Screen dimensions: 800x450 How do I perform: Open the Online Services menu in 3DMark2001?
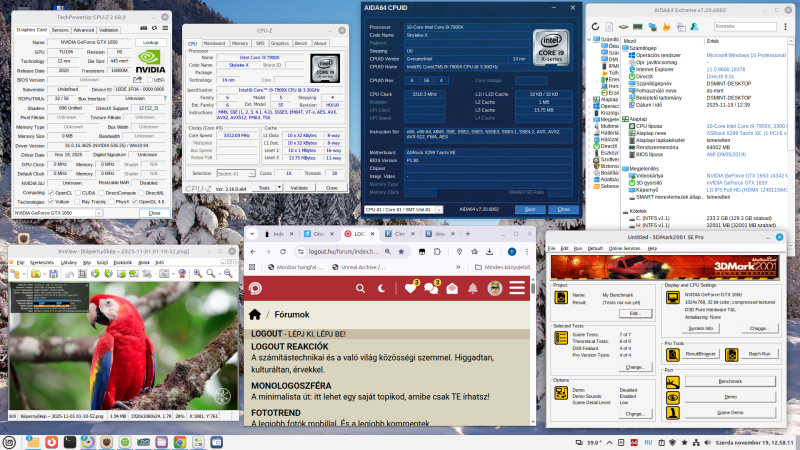pos(624,248)
